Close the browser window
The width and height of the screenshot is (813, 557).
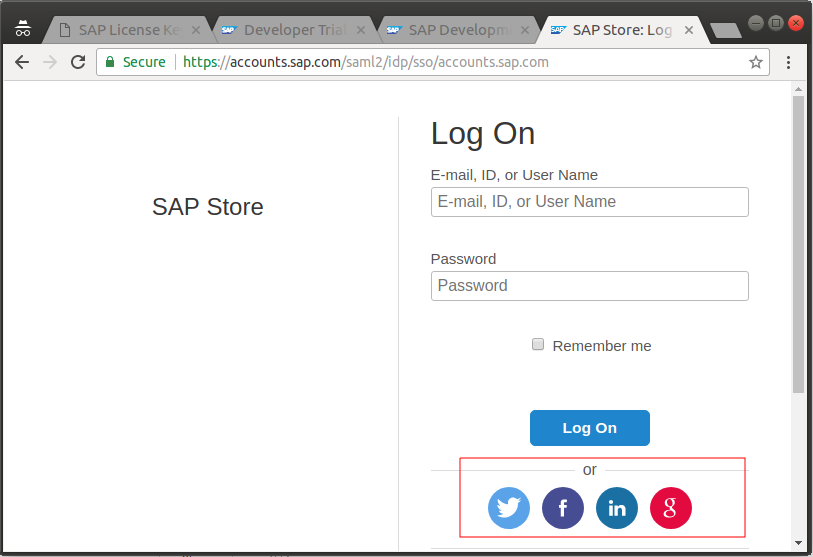point(795,23)
